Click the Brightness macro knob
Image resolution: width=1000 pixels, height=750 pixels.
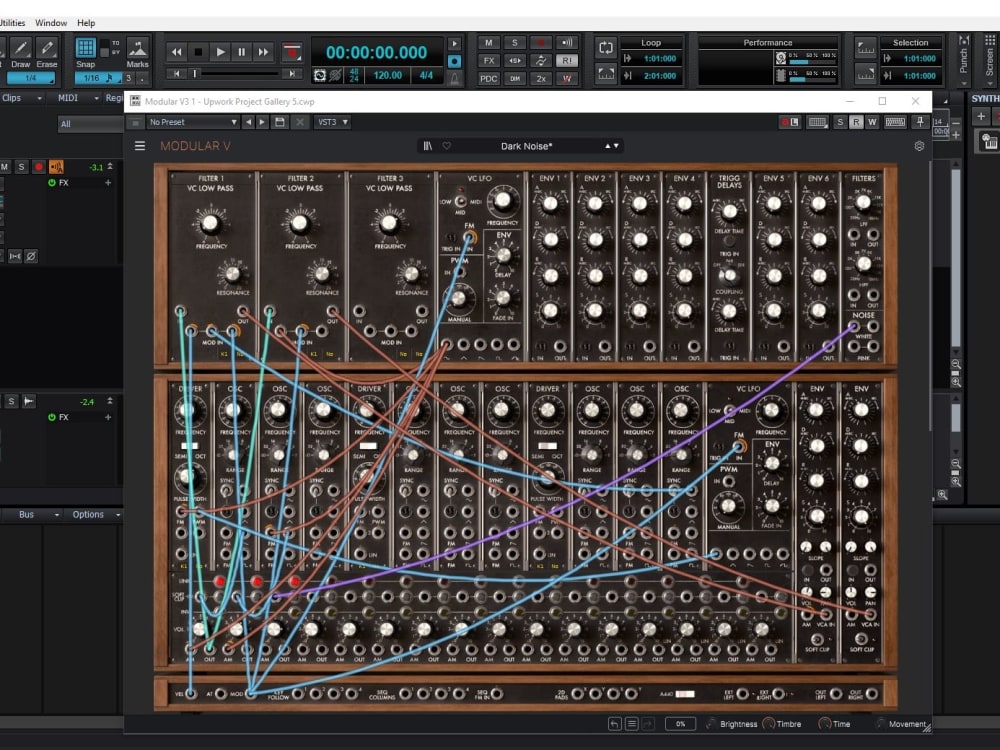(x=711, y=724)
